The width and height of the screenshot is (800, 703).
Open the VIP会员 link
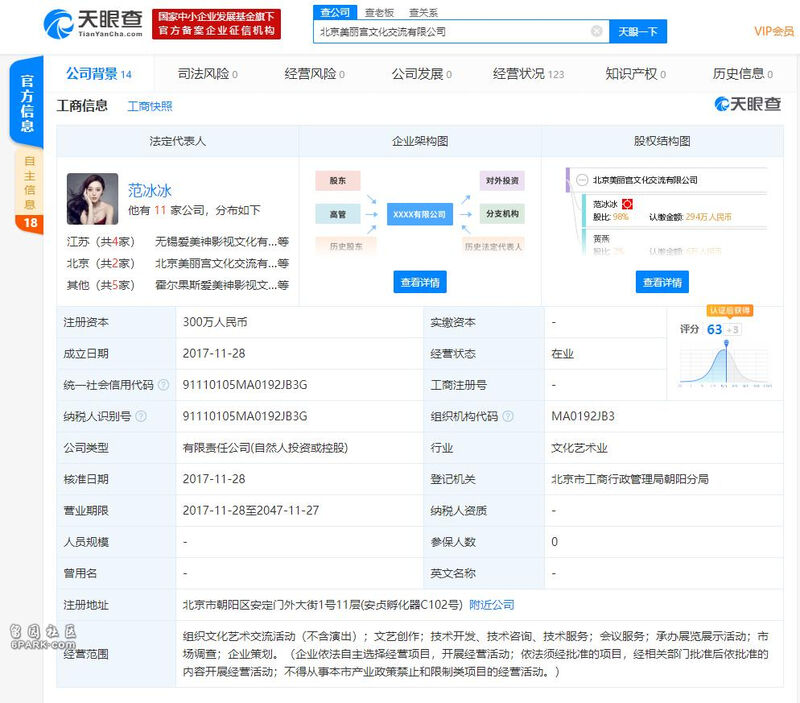click(774, 32)
